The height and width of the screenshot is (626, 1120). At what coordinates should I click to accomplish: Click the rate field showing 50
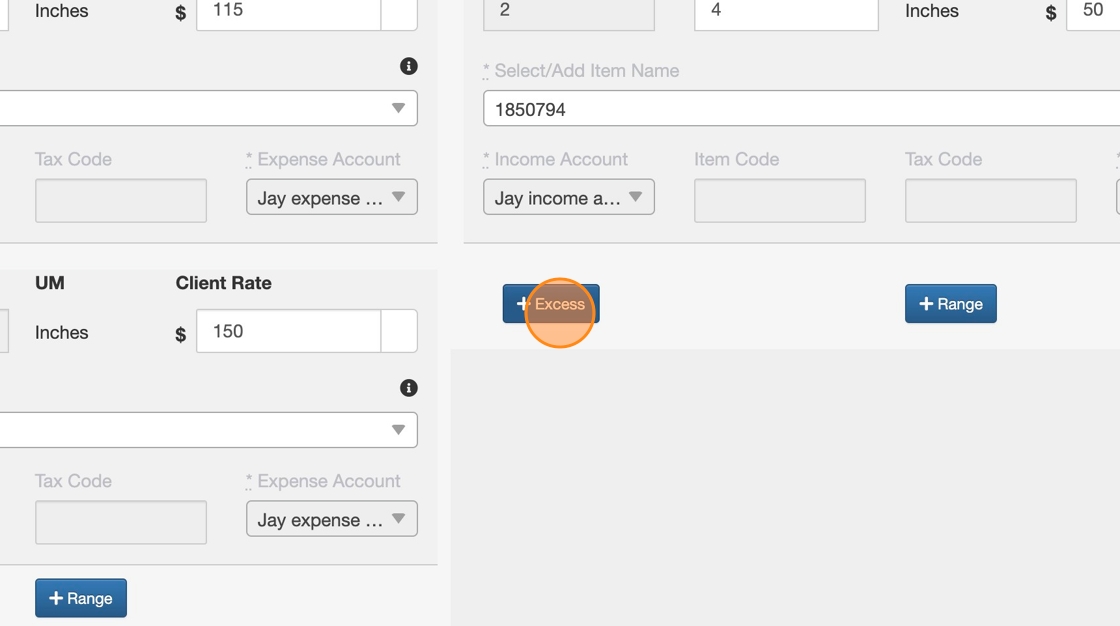pyautogui.click(x=1092, y=12)
